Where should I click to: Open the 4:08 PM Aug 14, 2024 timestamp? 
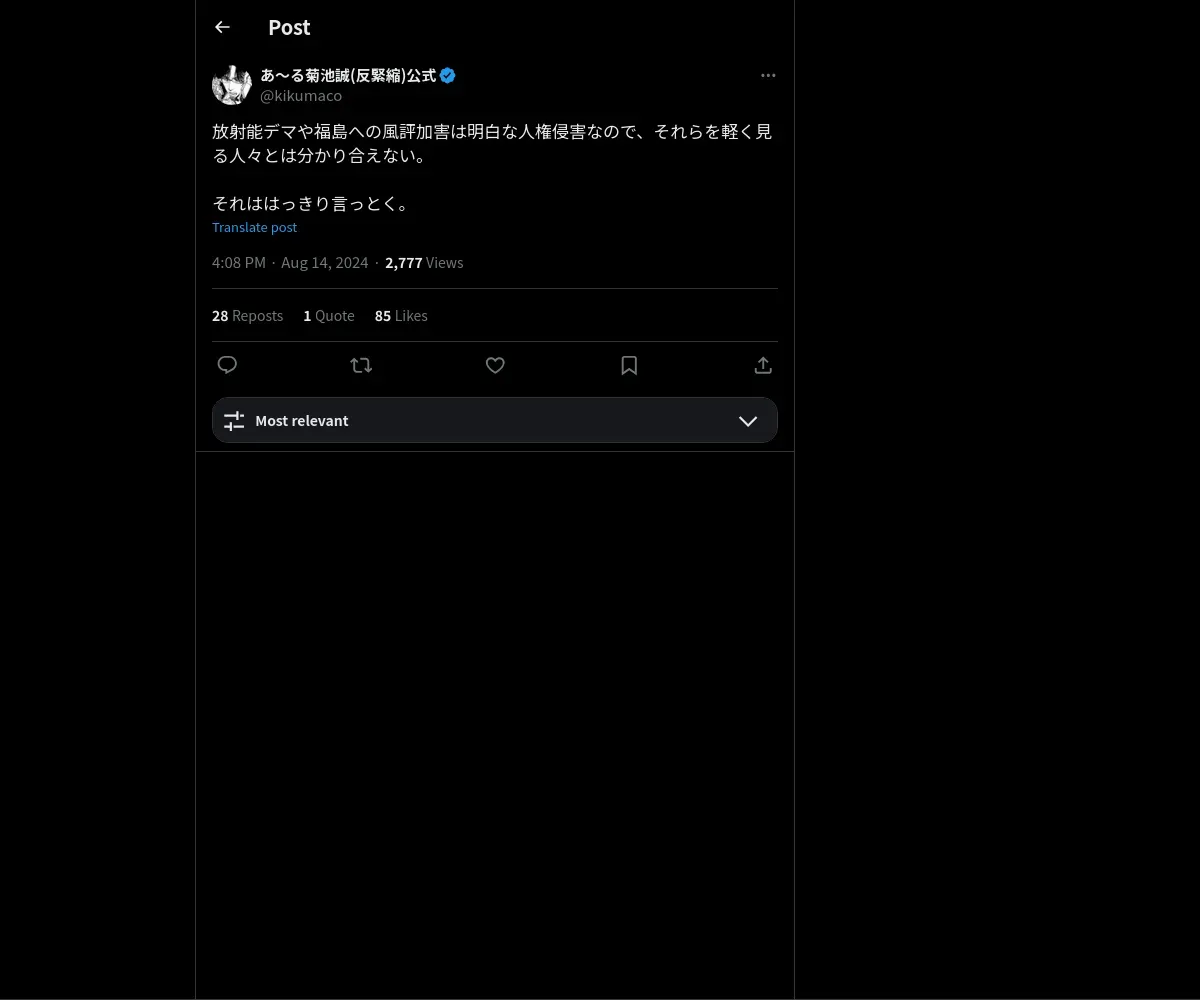pyautogui.click(x=290, y=262)
